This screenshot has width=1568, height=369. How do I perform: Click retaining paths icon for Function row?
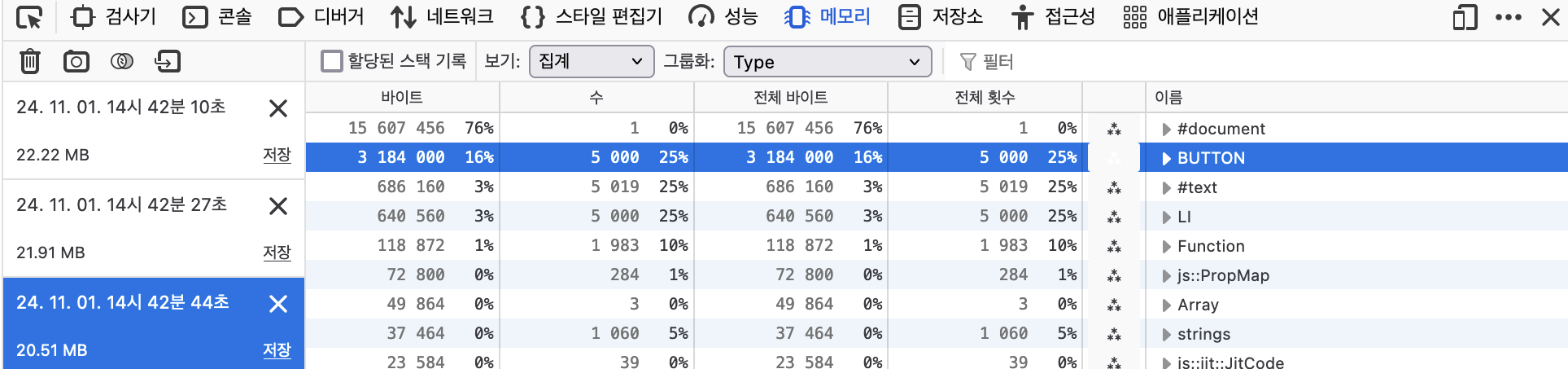pos(1114,246)
